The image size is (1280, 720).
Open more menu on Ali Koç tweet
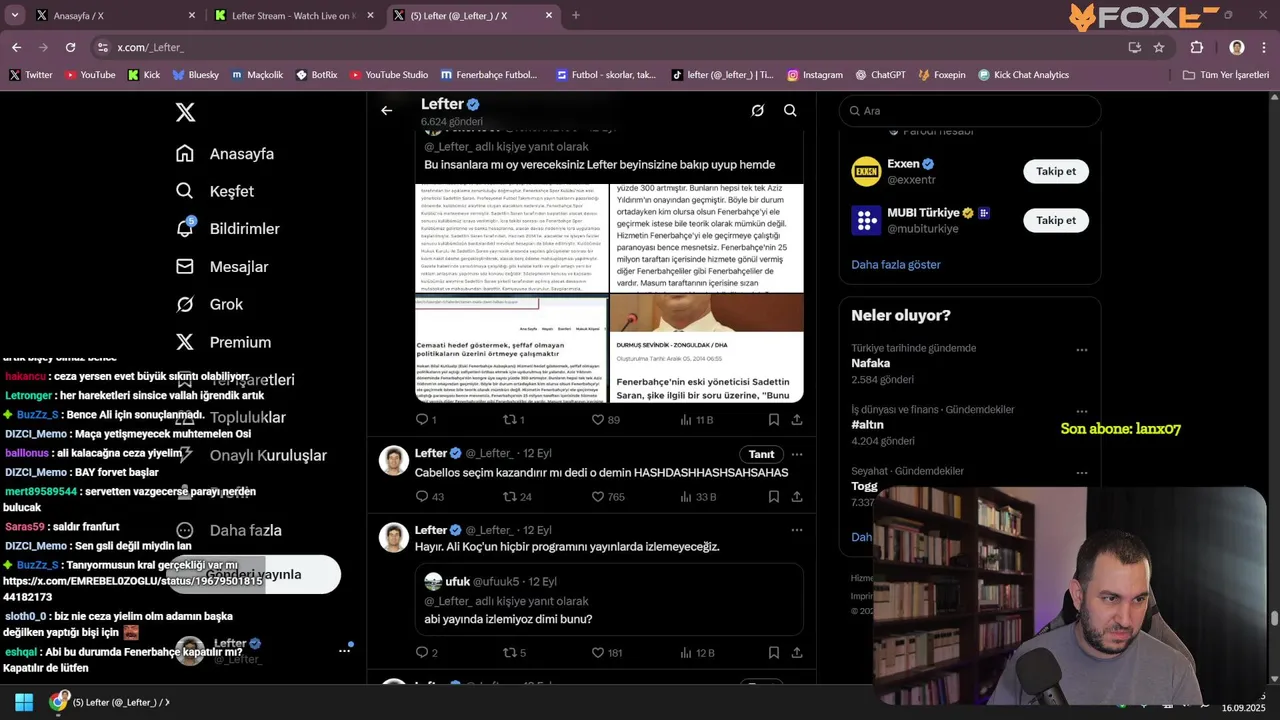pyautogui.click(x=797, y=530)
